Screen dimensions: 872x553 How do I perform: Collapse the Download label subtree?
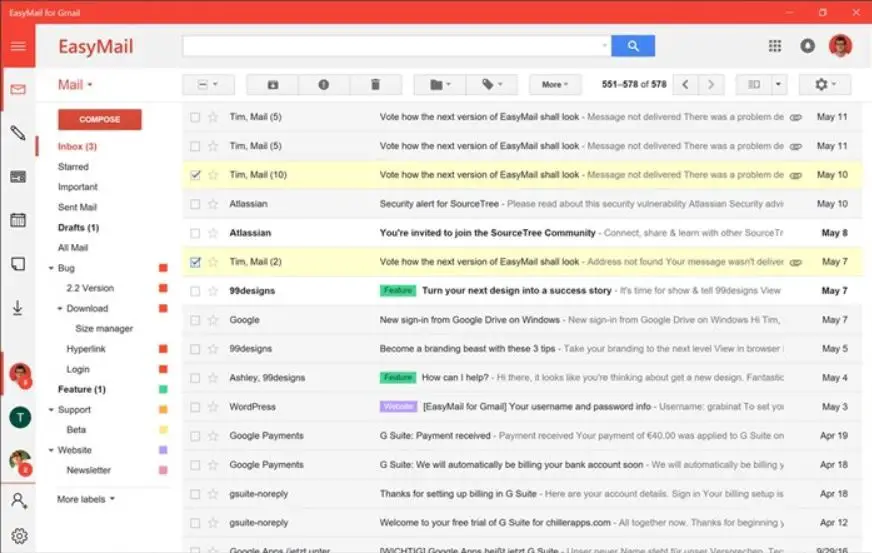[60, 308]
